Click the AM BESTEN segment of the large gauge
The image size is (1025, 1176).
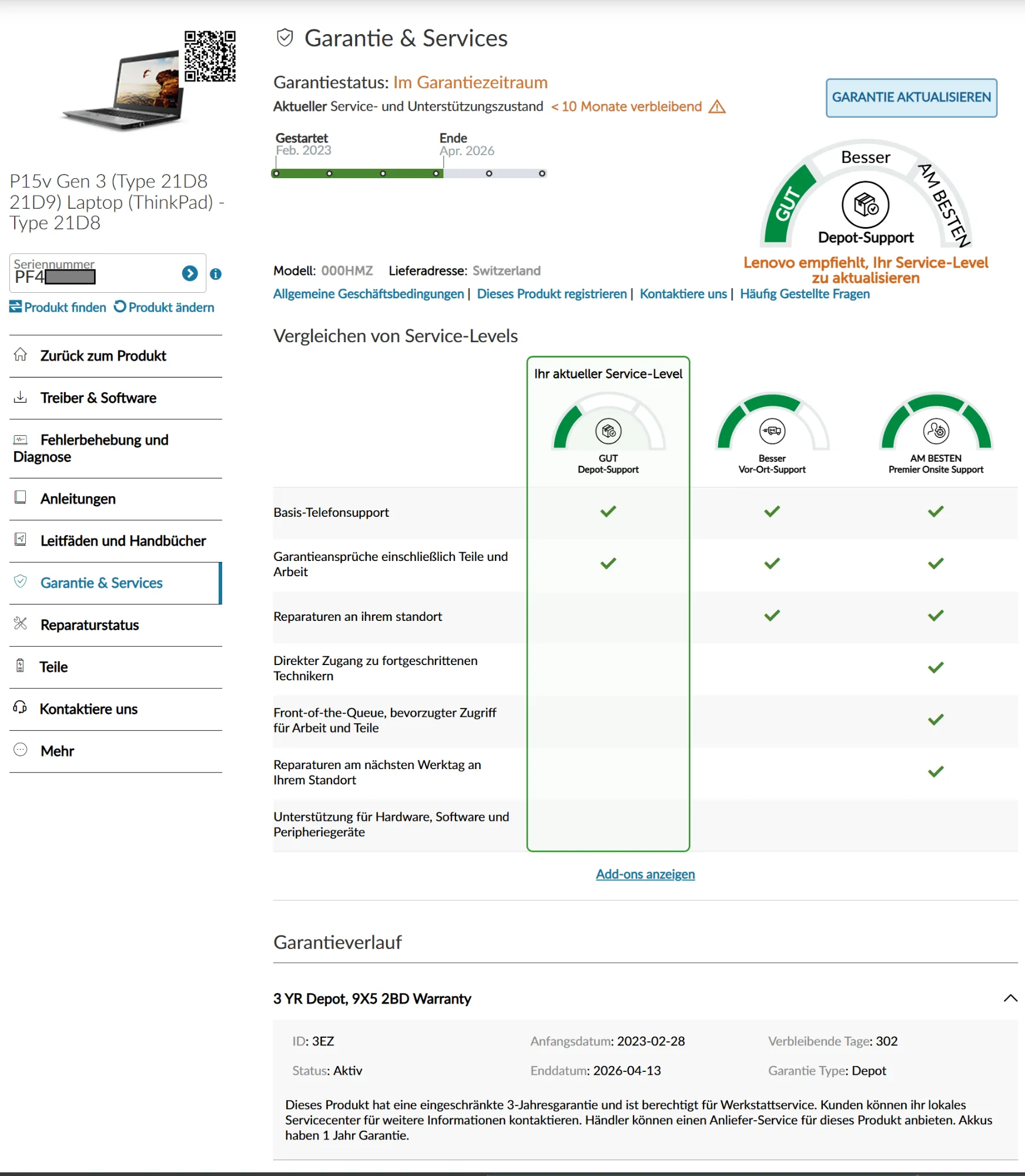tap(944, 205)
